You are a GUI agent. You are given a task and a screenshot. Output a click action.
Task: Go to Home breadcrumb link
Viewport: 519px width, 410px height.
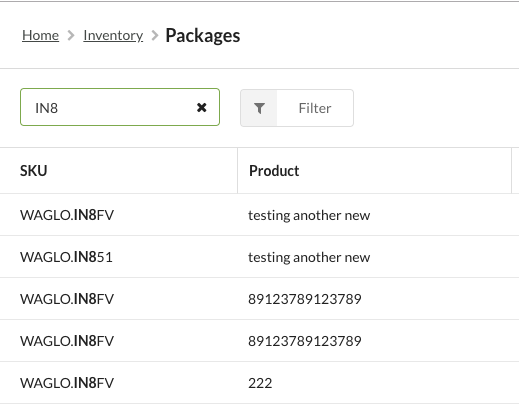point(40,35)
